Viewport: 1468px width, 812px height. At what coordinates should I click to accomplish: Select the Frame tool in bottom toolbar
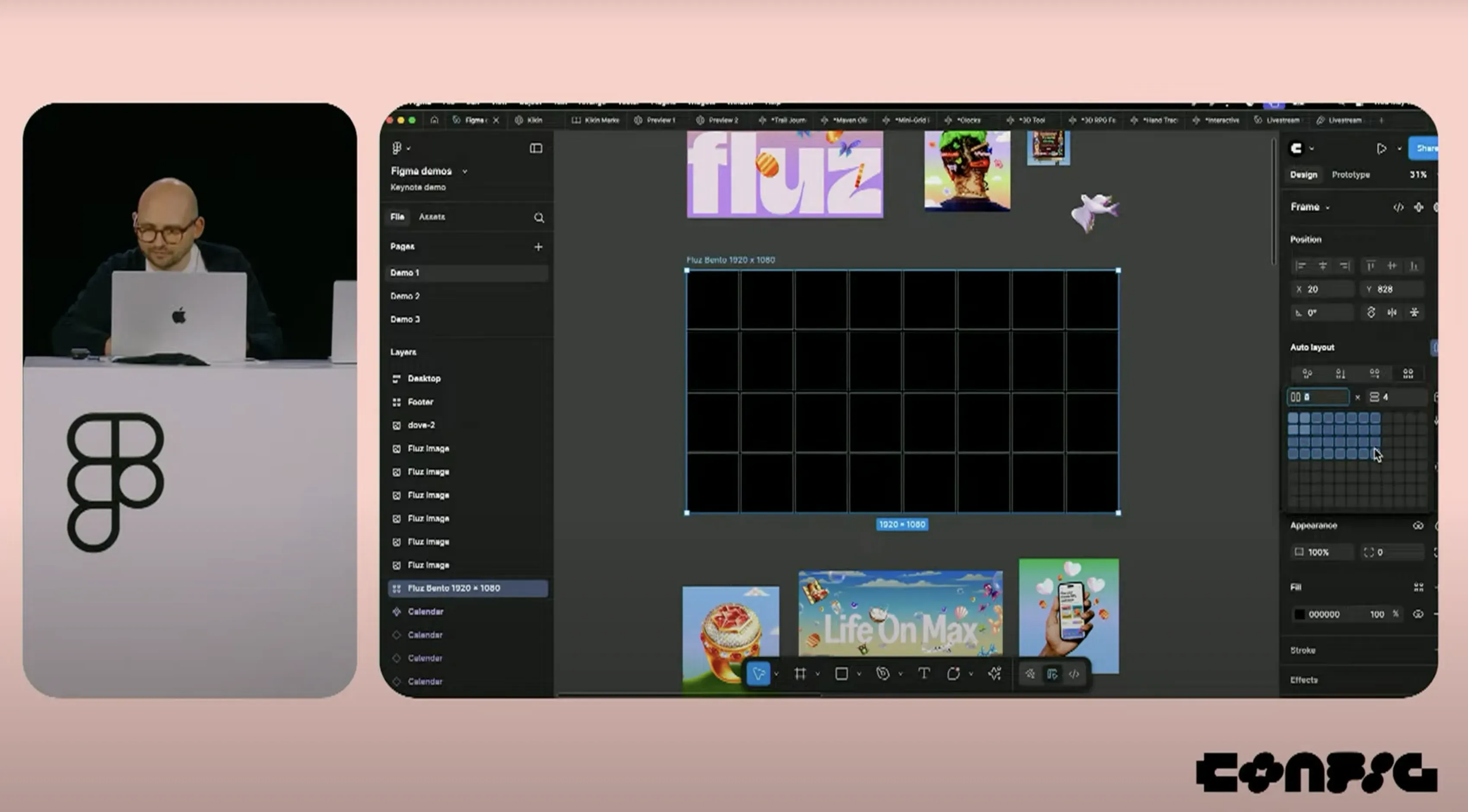(x=800, y=674)
